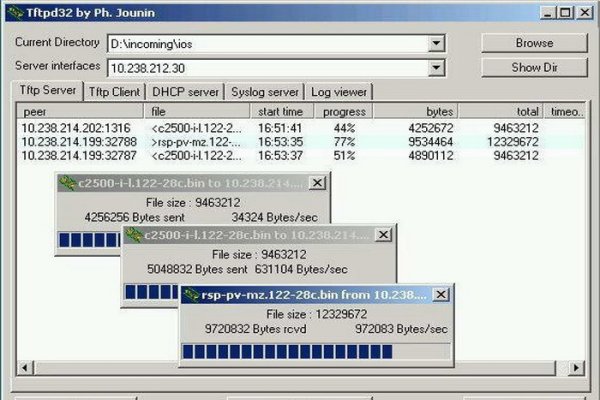Screen dimensions: 600x400
Task: Switch to the Tftp Client tab
Action: click(115, 91)
